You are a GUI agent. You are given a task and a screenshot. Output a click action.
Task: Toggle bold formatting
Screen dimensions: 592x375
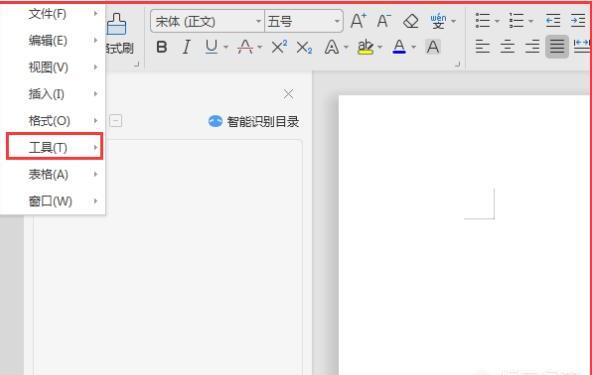162,47
